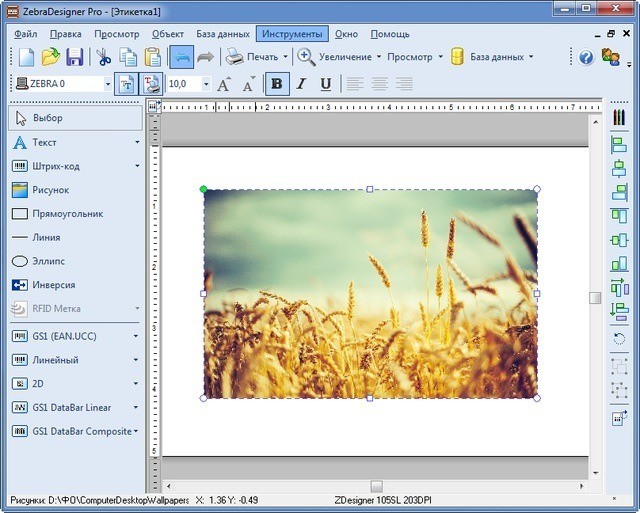Click the vertical scrollbar thumb

595,298
